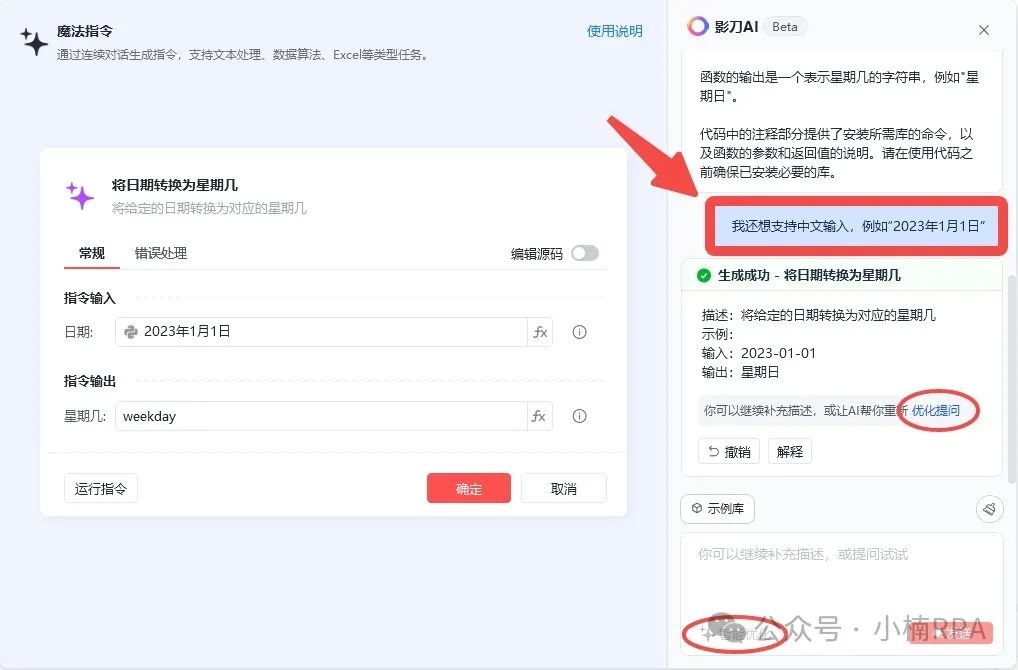The height and width of the screenshot is (670, 1018).
Task: Expand the 撤销 undo option
Action: click(x=729, y=450)
